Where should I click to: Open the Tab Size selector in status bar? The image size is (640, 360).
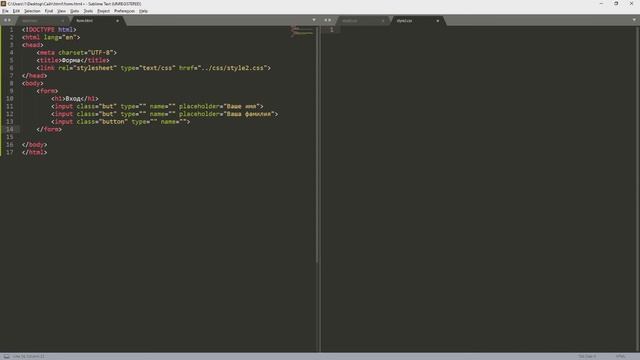(x=587, y=356)
